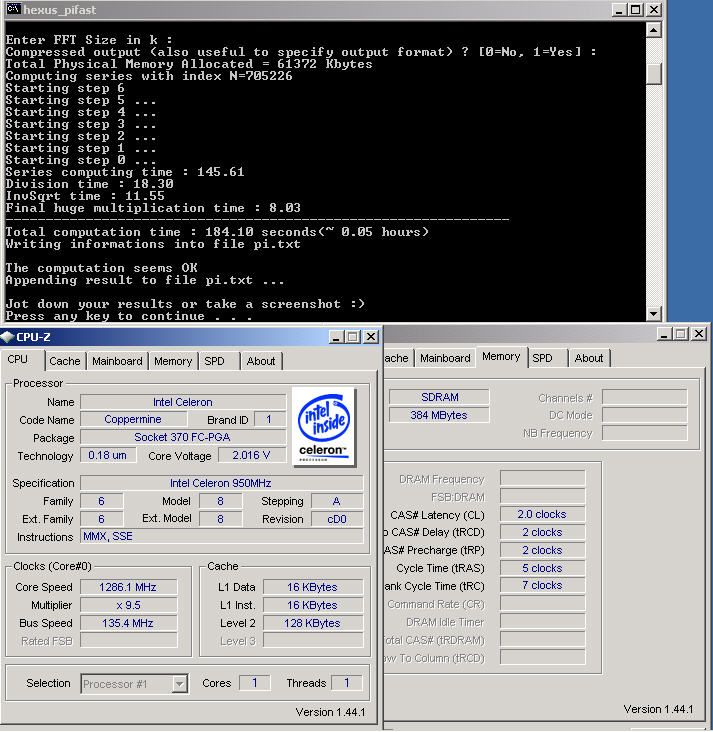Minimize the right CPU-Z memory window
Image resolution: width=713 pixels, height=732 pixels.
[x=664, y=334]
